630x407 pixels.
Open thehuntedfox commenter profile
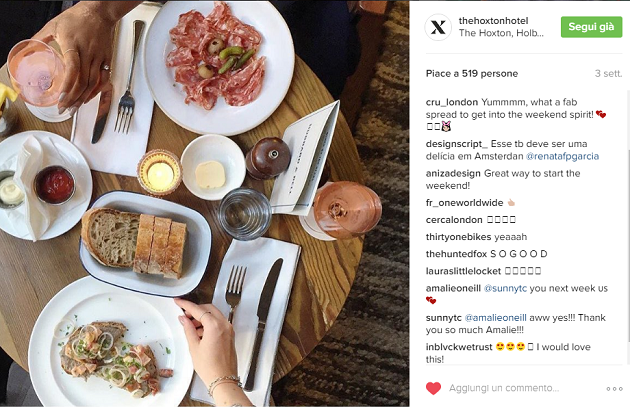[x=456, y=254]
